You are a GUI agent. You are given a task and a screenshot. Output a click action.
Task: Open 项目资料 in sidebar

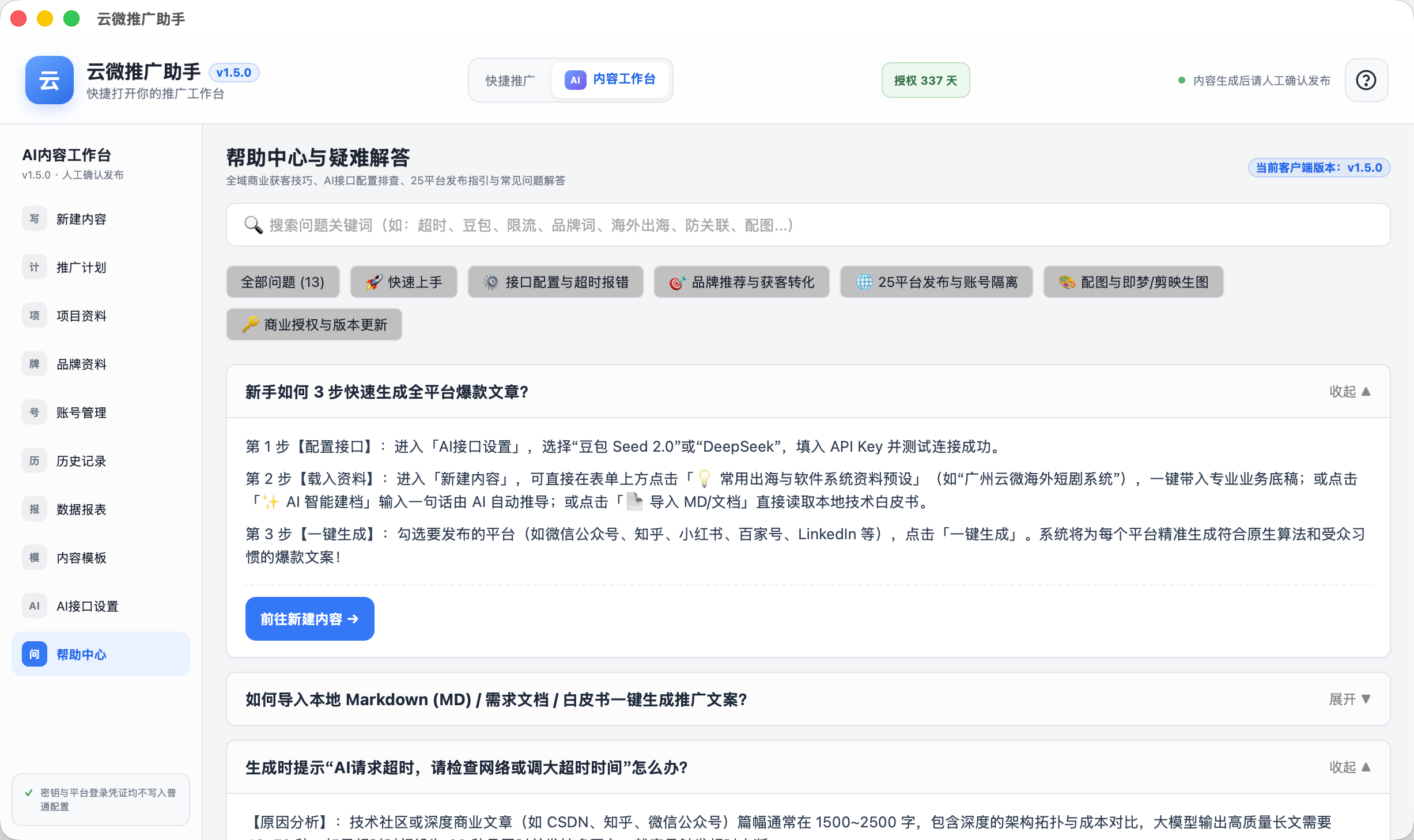101,316
